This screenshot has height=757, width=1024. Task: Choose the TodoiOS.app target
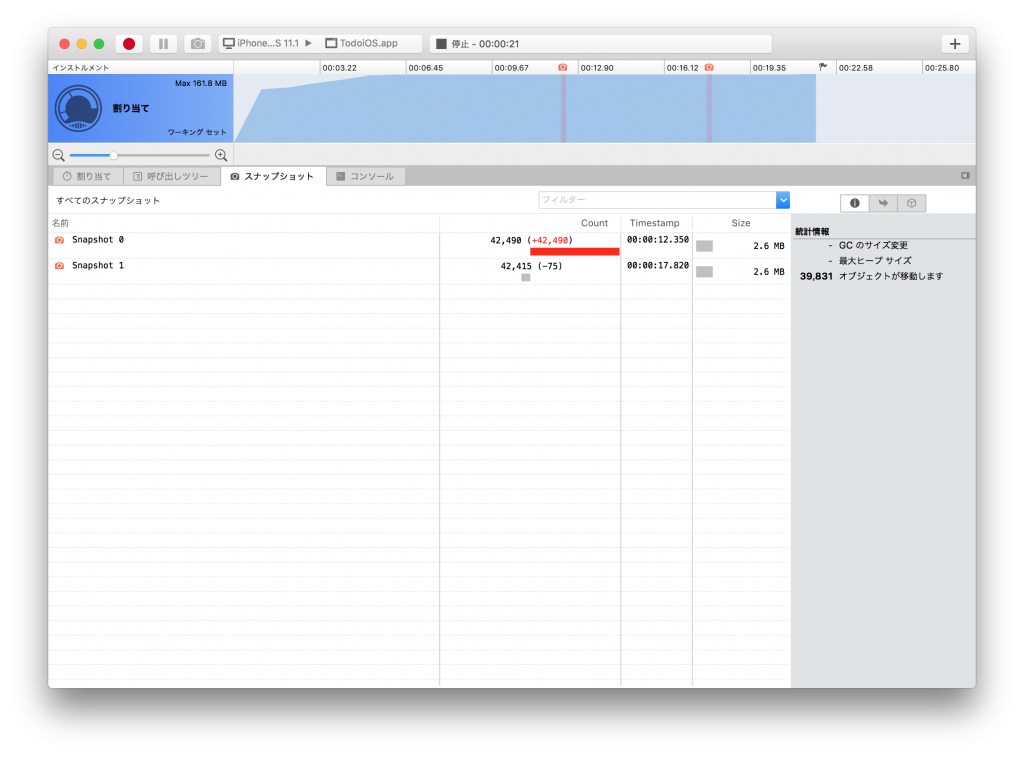(362, 44)
